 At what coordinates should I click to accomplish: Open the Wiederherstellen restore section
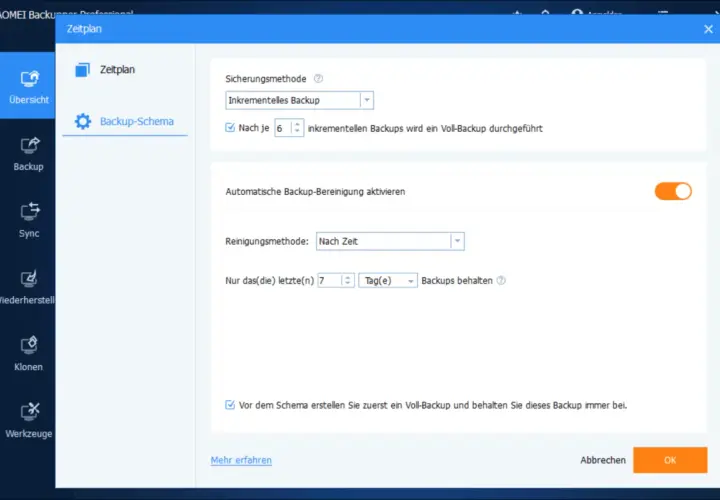(28, 287)
